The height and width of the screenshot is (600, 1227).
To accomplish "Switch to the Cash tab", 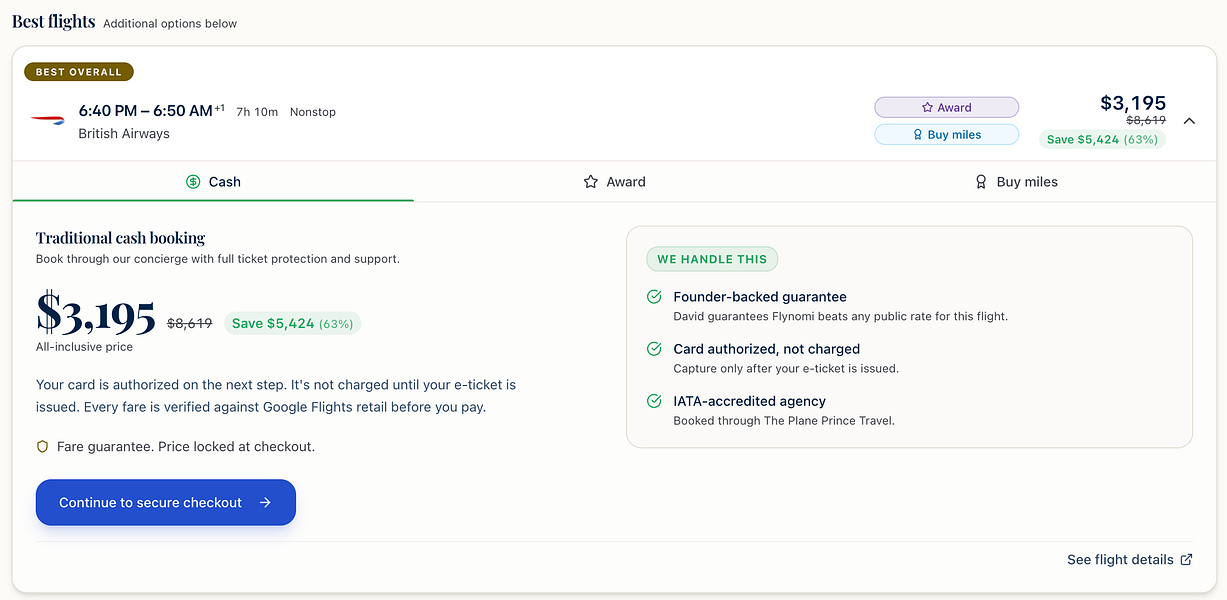I will (213, 182).
